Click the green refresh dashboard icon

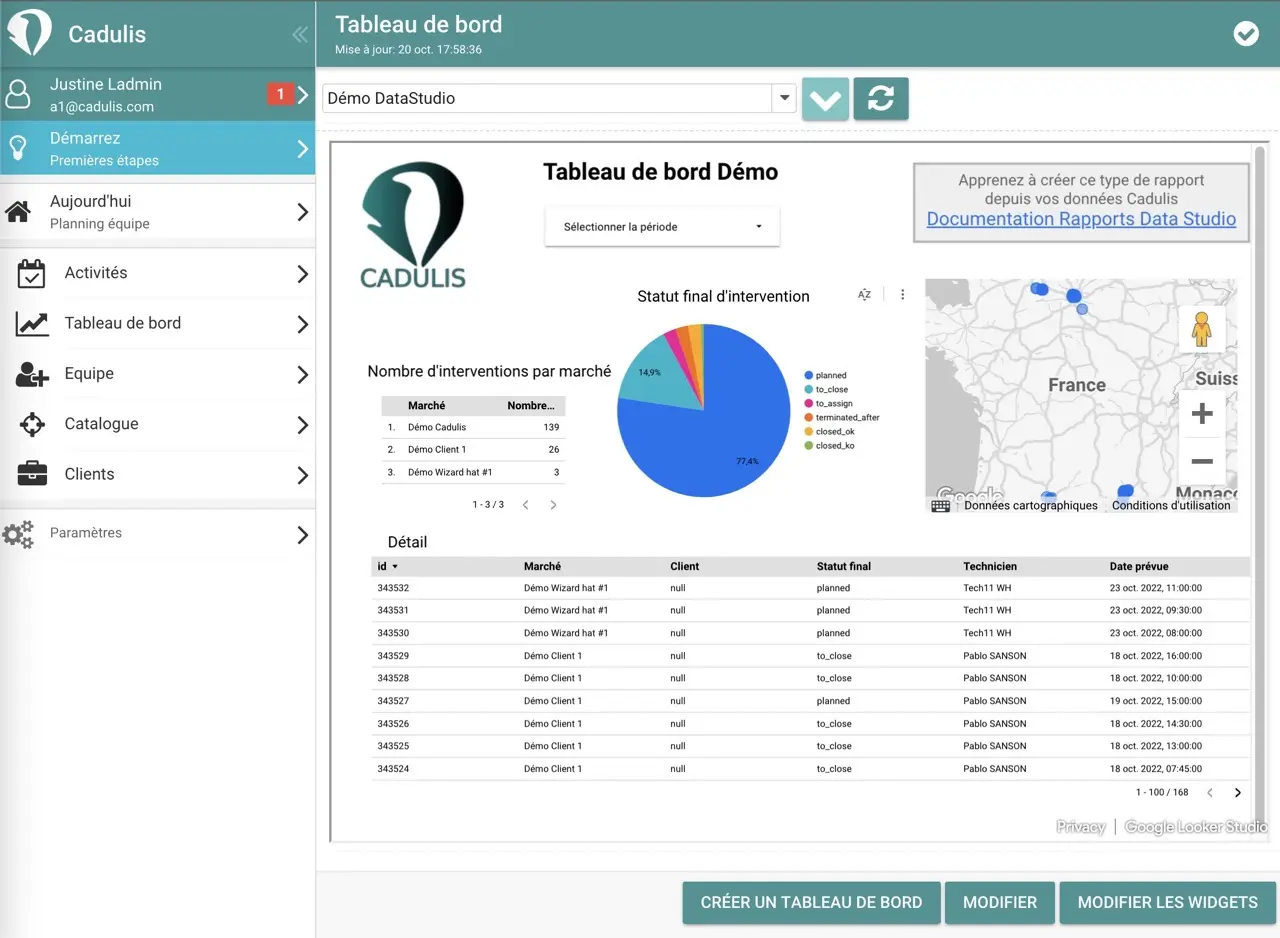coord(880,99)
